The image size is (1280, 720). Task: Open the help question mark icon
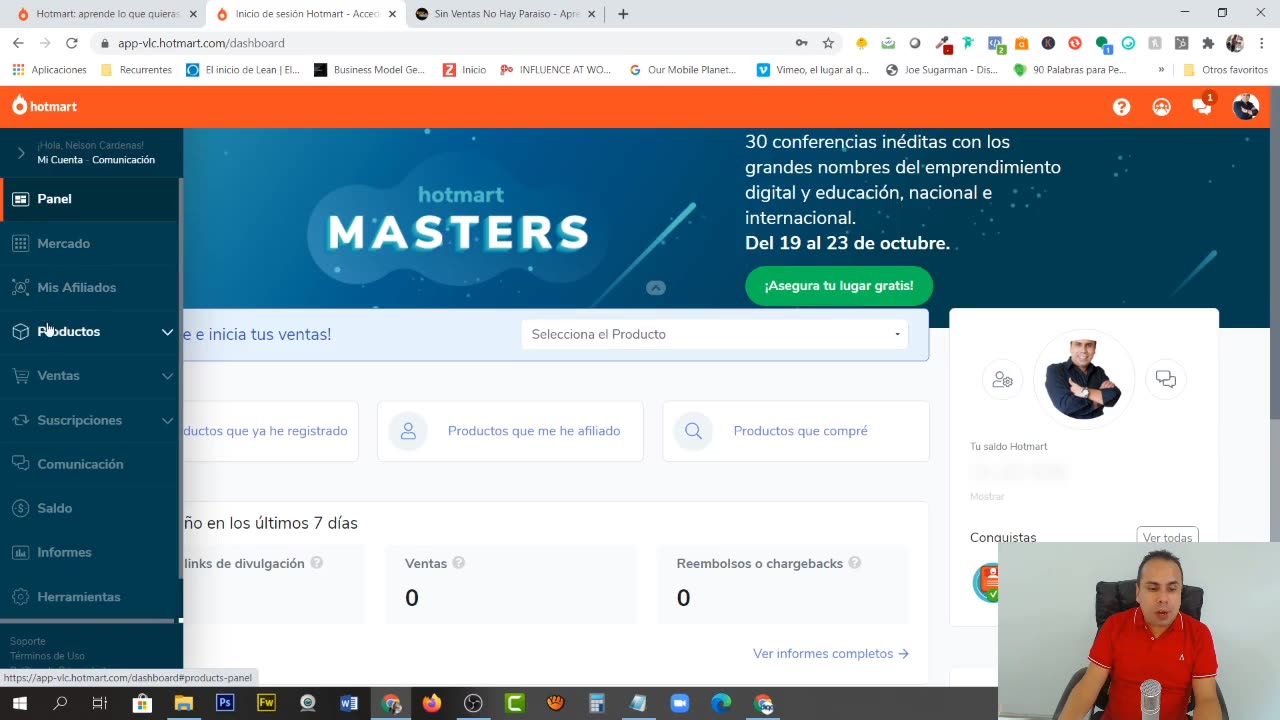1122,107
